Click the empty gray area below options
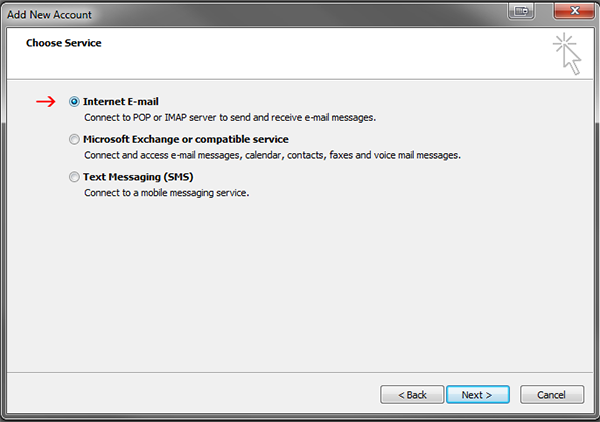Screen dimensions: 600x422 300,283
